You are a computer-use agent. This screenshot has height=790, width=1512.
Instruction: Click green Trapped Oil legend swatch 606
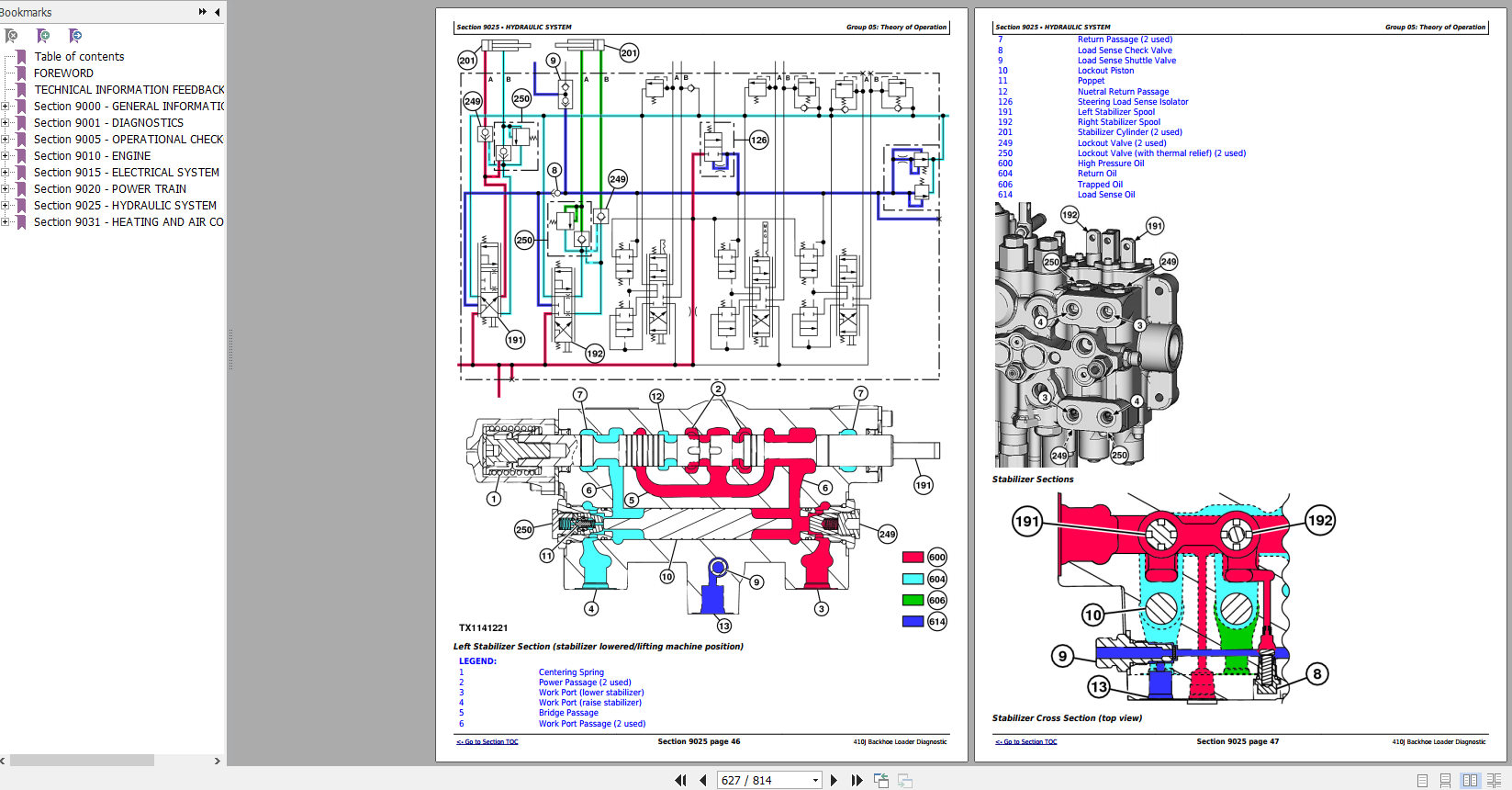point(913,601)
